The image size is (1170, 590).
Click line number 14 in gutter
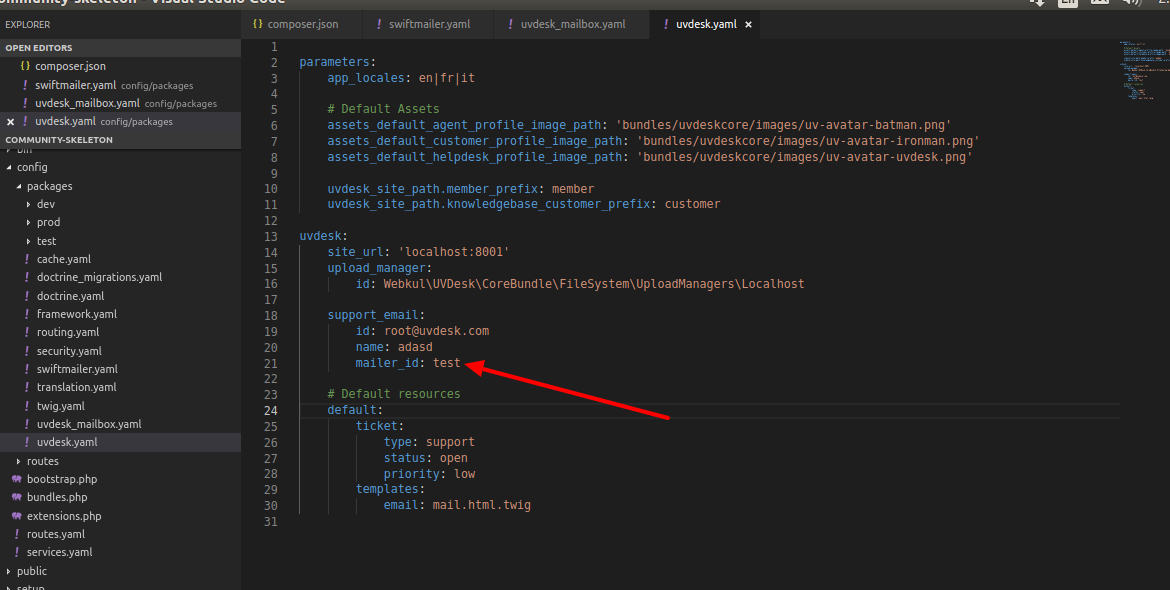[270, 252]
